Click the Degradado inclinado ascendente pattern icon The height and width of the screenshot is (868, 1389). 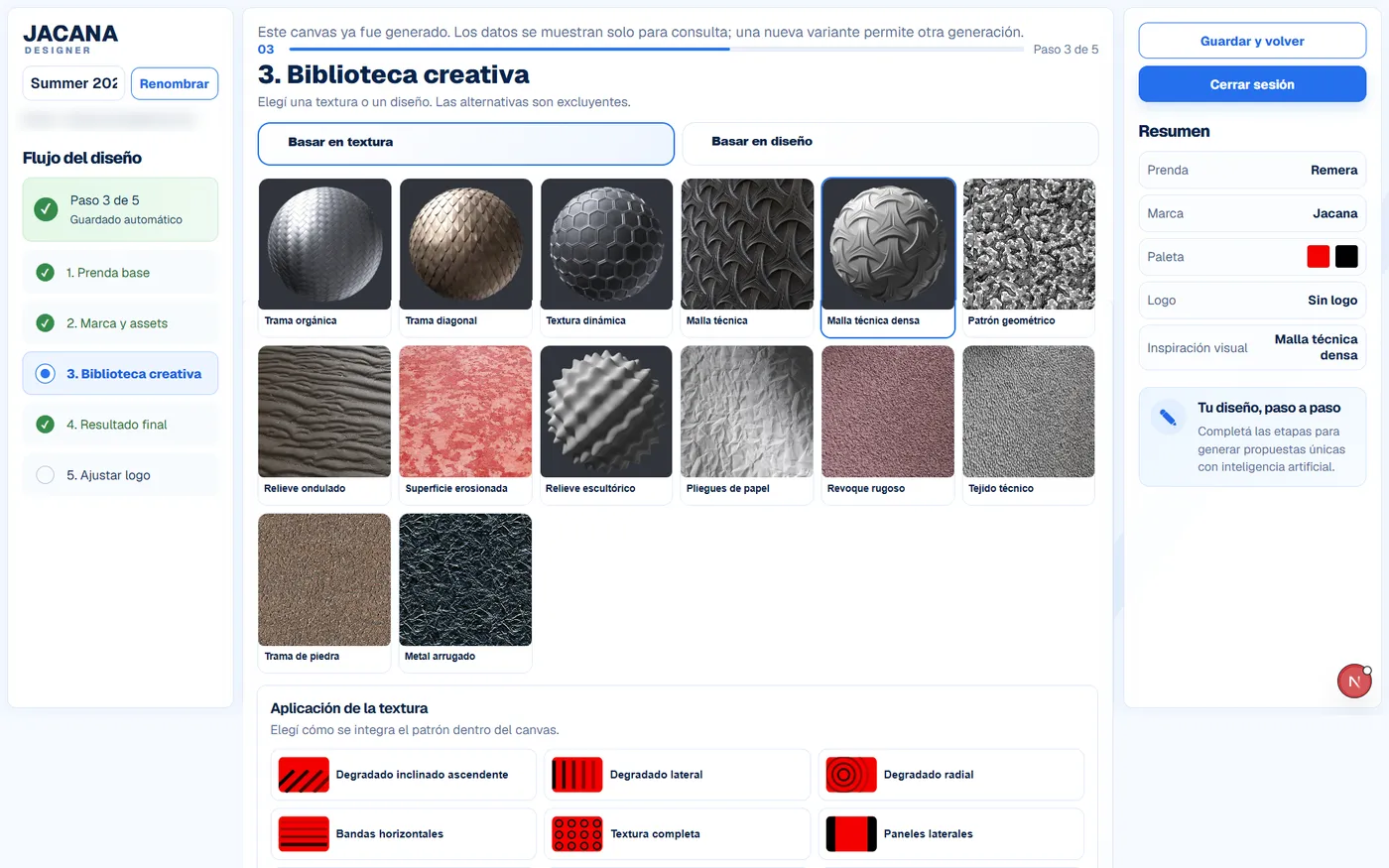pyautogui.click(x=304, y=775)
